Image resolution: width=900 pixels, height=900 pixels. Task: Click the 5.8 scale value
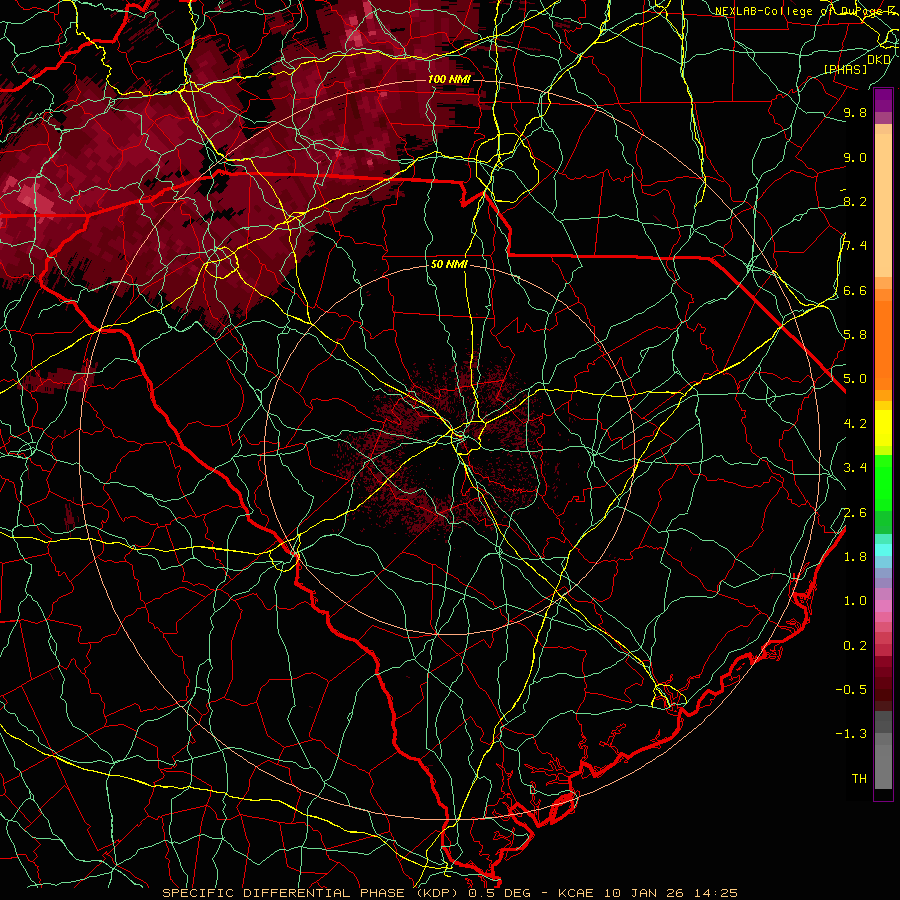(855, 335)
